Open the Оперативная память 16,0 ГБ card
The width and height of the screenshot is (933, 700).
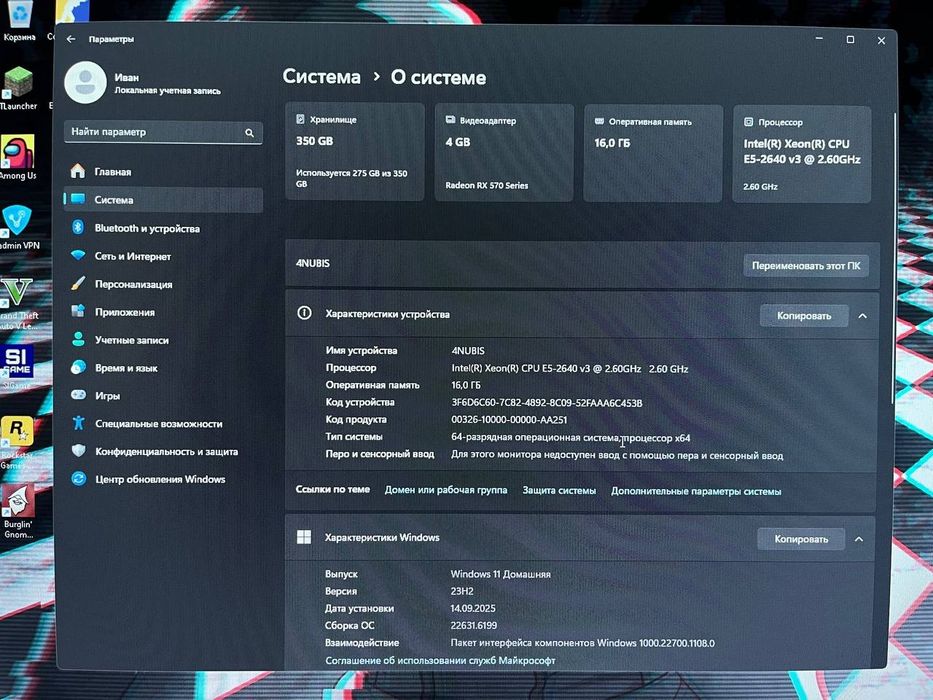click(653, 154)
